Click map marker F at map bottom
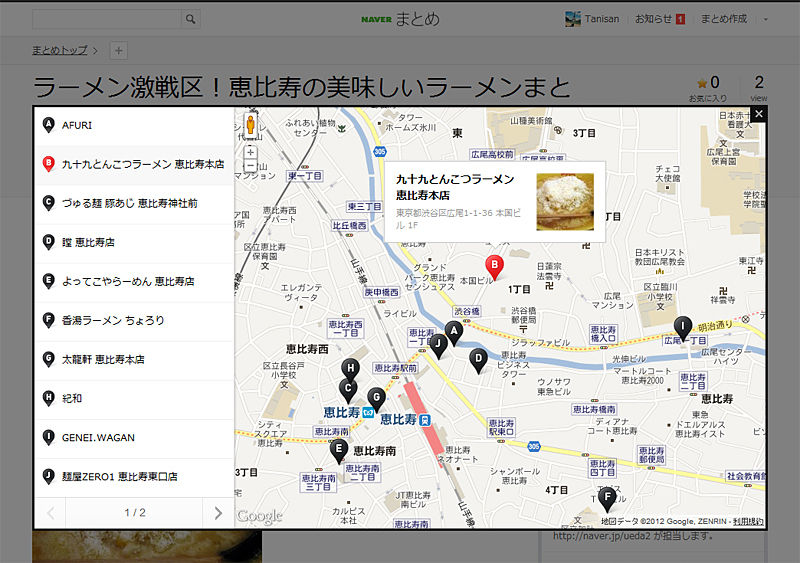This screenshot has height=563, width=800. [x=607, y=499]
